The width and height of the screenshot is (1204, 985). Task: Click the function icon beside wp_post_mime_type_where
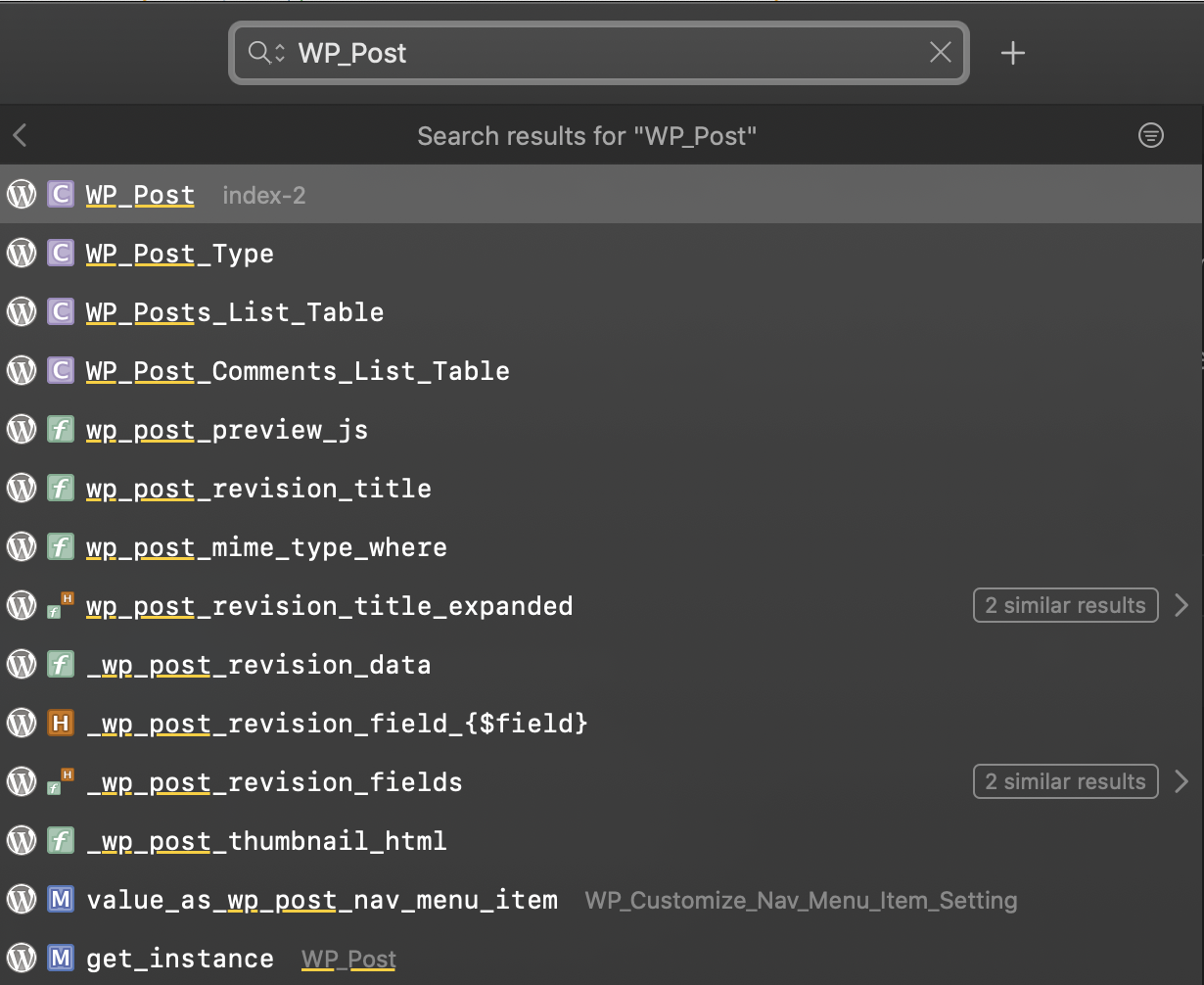[x=61, y=547]
